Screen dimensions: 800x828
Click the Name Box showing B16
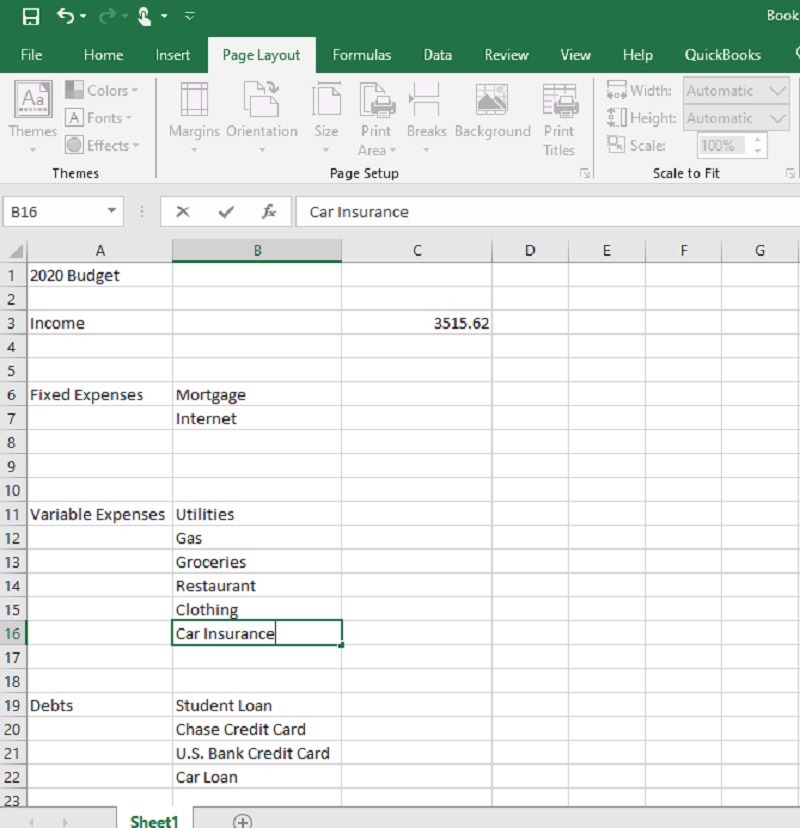click(53, 212)
